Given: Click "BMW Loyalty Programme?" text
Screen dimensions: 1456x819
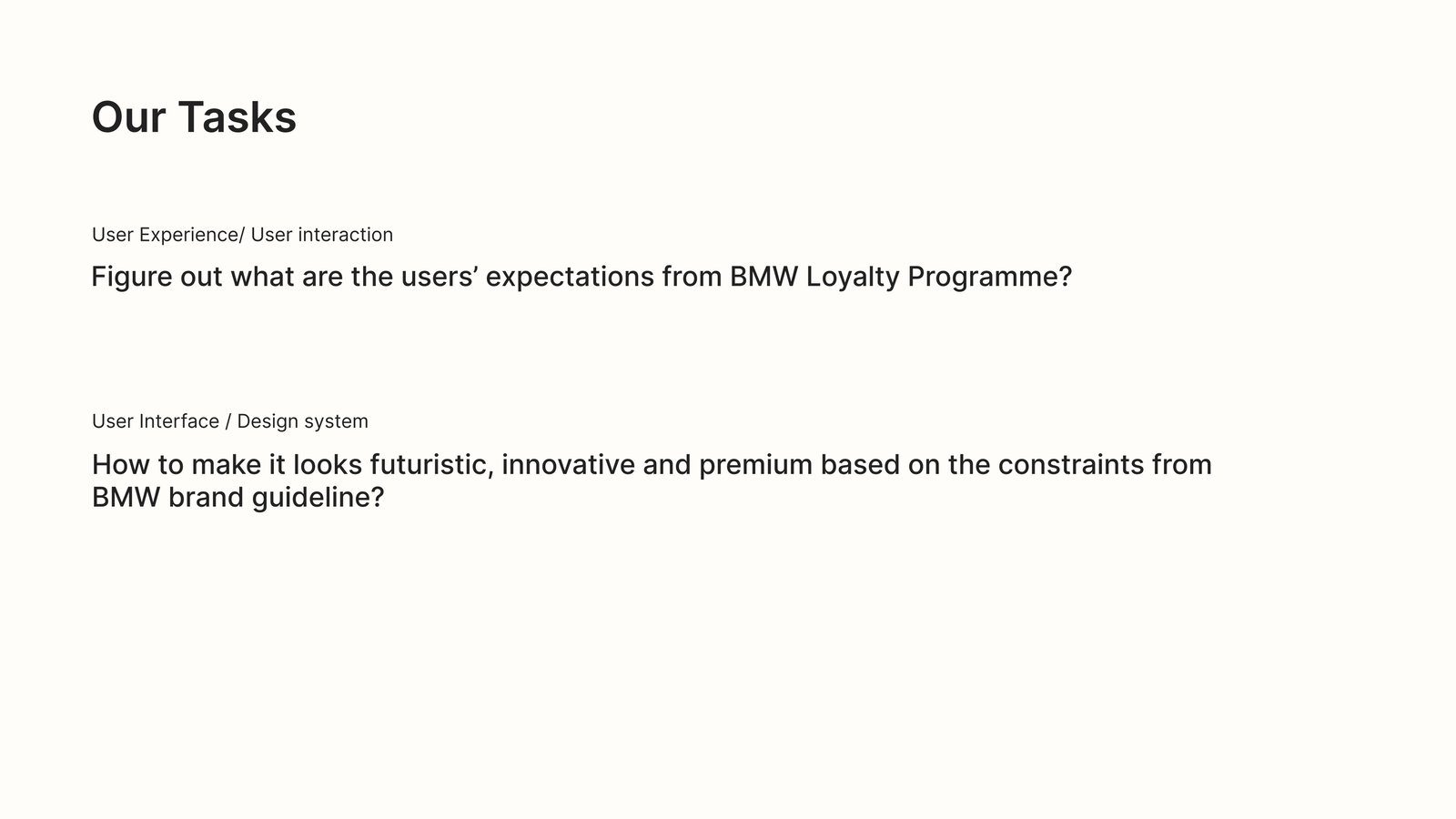Looking at the screenshot, I should click(x=901, y=277).
